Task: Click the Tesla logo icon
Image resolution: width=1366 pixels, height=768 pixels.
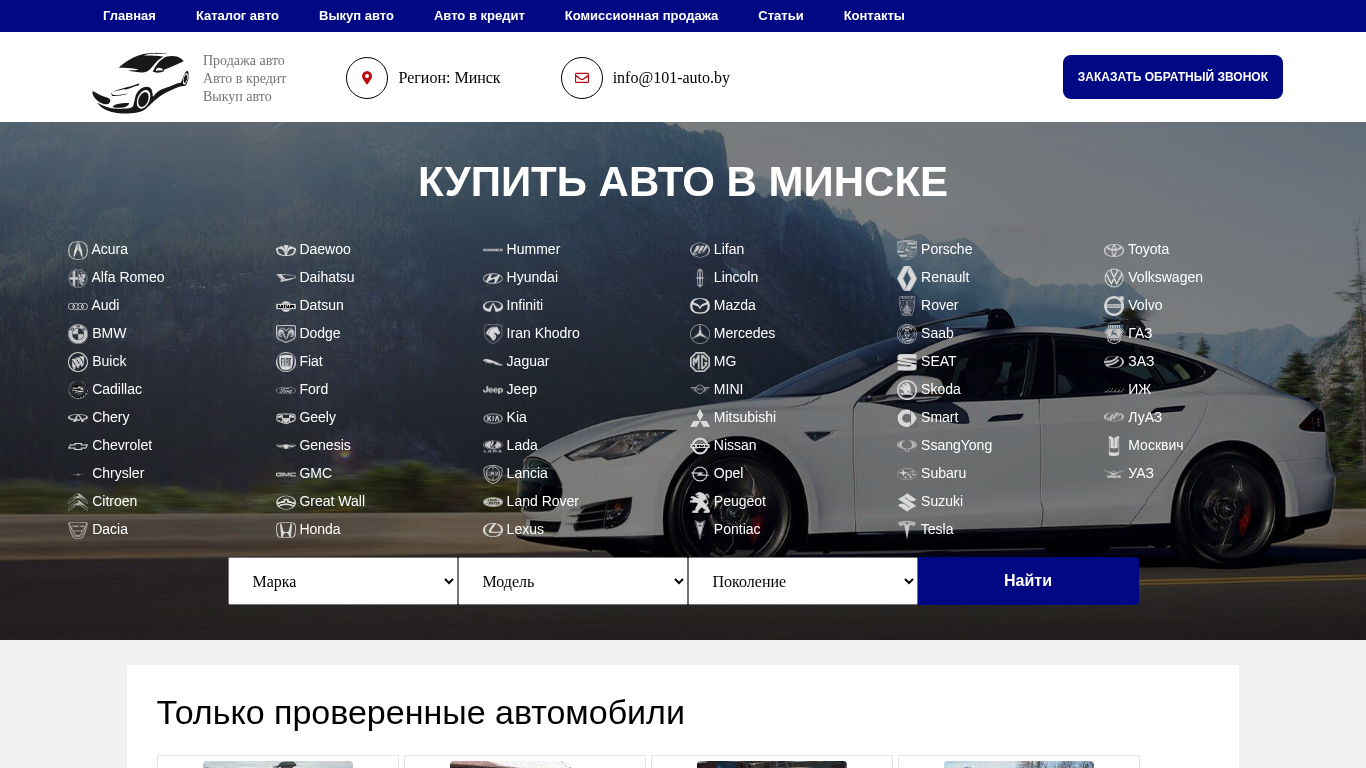Action: click(906, 530)
